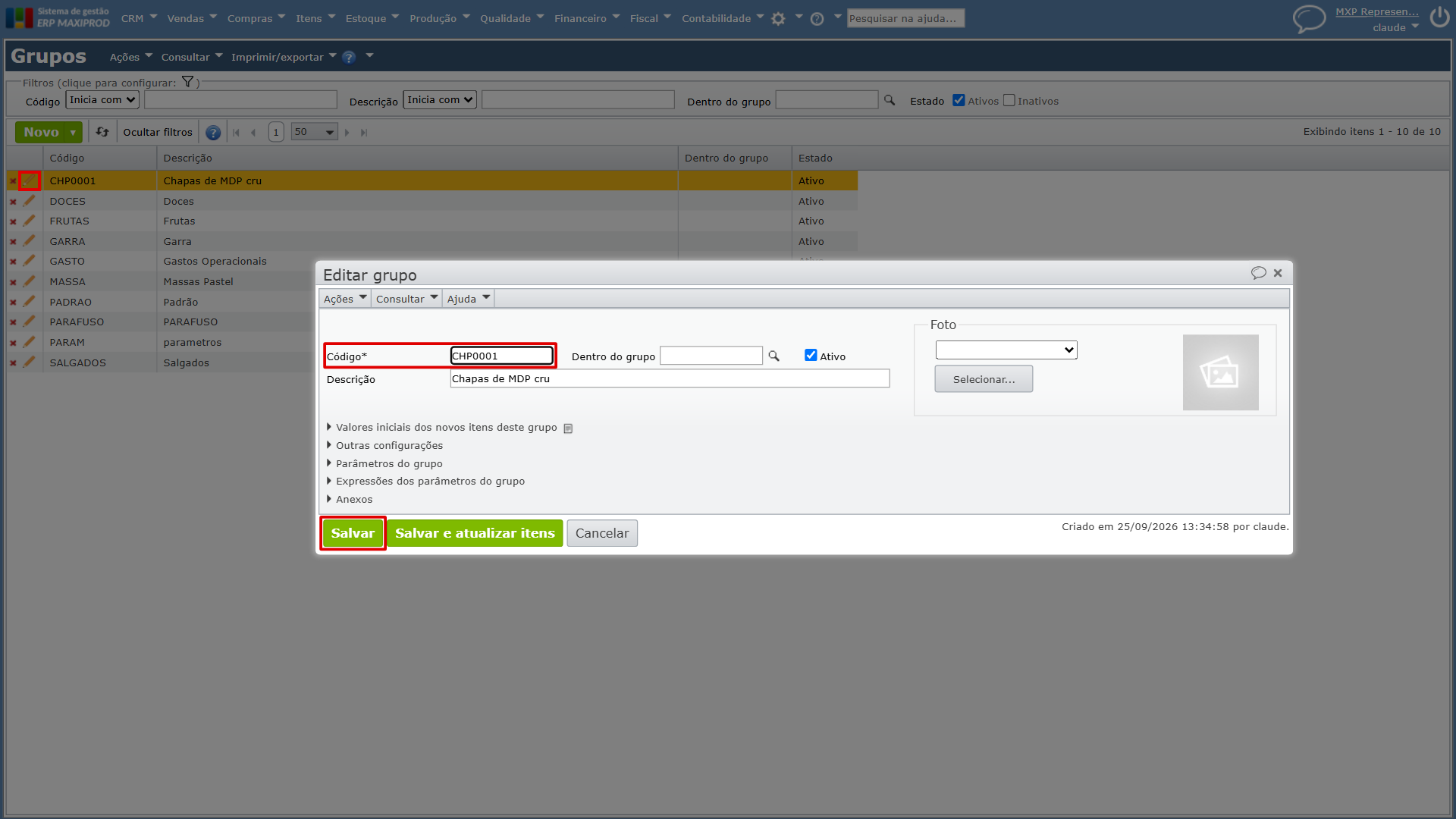Expand the Anexos section
Image resolution: width=1456 pixels, height=819 pixels.
(350, 500)
